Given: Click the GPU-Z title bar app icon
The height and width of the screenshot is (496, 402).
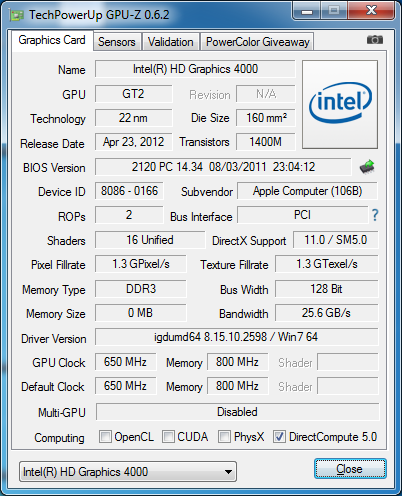Looking at the screenshot, I should pyautogui.click(x=16, y=15).
